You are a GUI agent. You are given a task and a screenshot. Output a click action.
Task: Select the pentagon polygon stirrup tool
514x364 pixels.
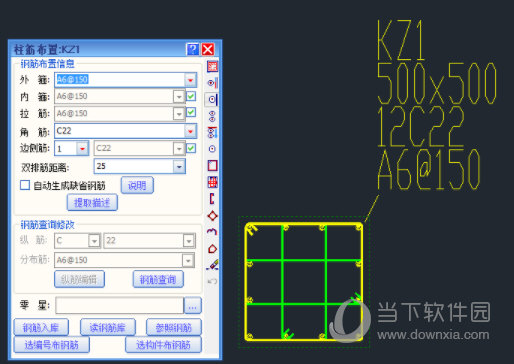pos(212,249)
